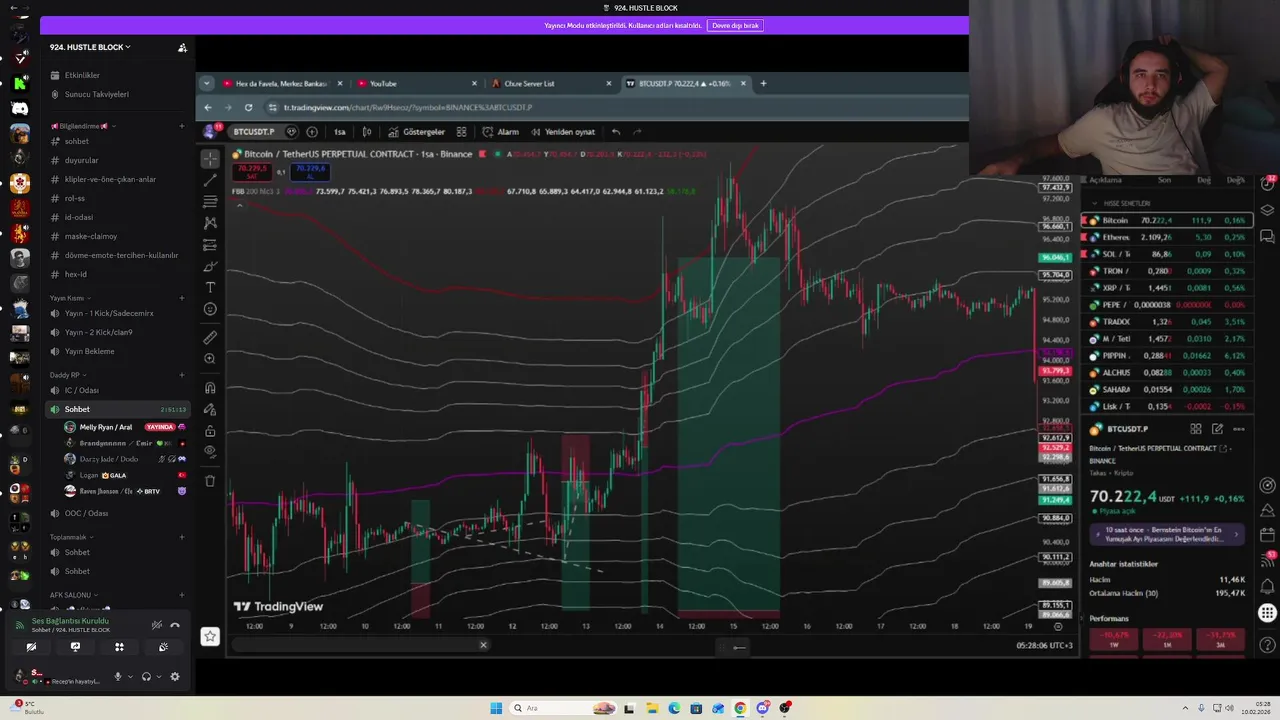Toggle Discord headphone deafen
The image size is (1280, 720).
pos(146,676)
